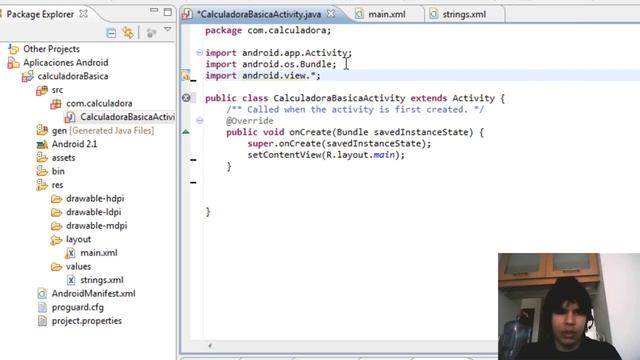Select the layout folder

(x=78, y=239)
